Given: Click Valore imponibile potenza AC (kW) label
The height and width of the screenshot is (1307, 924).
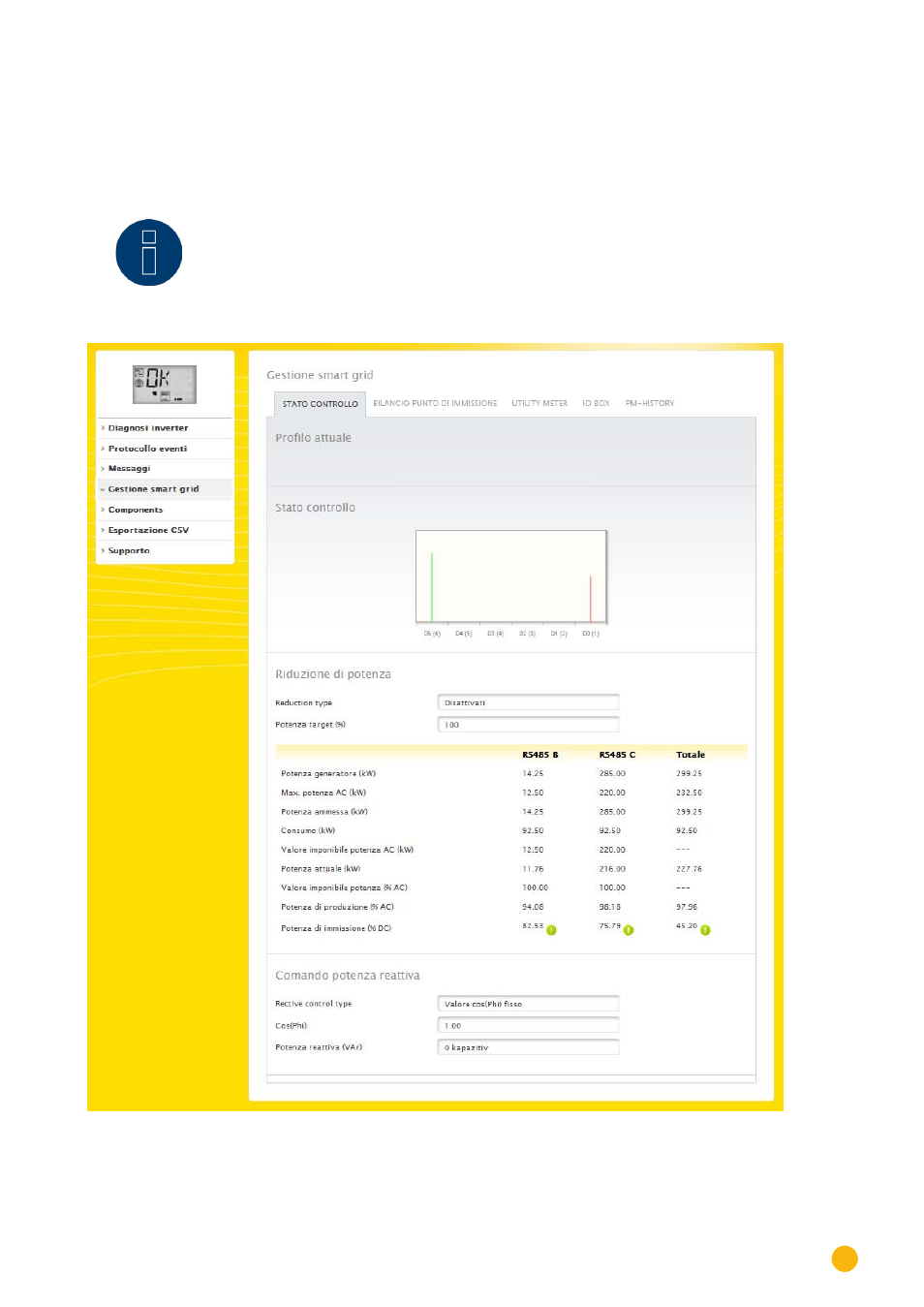Looking at the screenshot, I should click(348, 850).
